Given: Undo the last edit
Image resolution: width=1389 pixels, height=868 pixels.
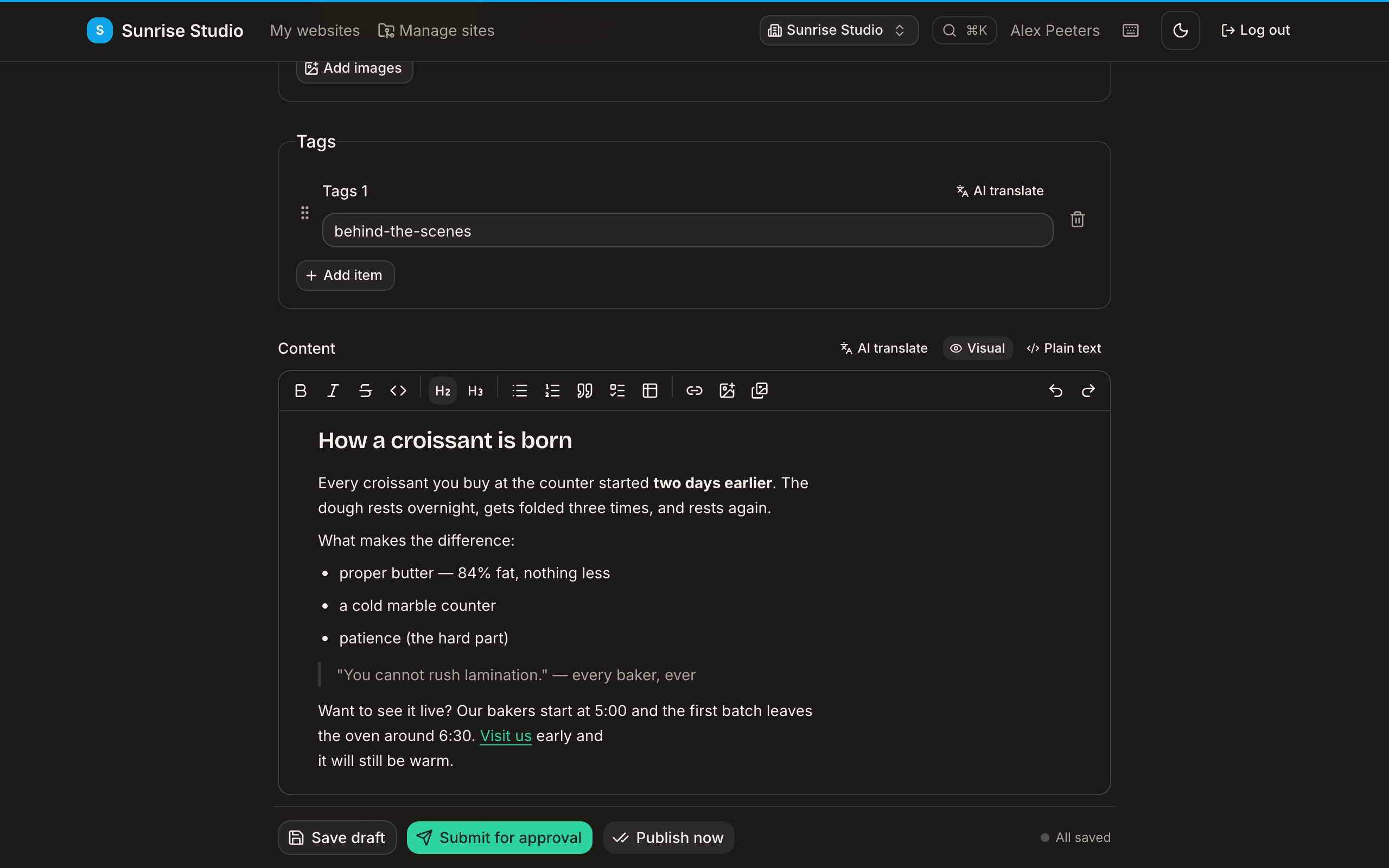Looking at the screenshot, I should tap(1055, 391).
